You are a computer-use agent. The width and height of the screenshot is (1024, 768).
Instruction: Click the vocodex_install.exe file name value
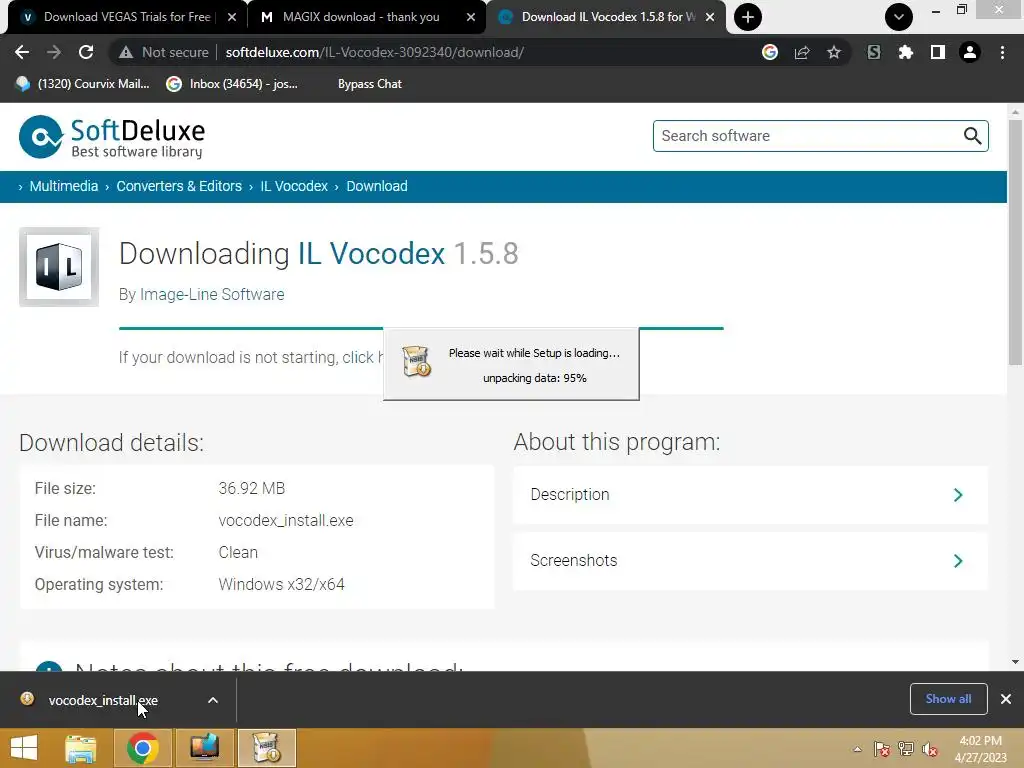(x=285, y=520)
